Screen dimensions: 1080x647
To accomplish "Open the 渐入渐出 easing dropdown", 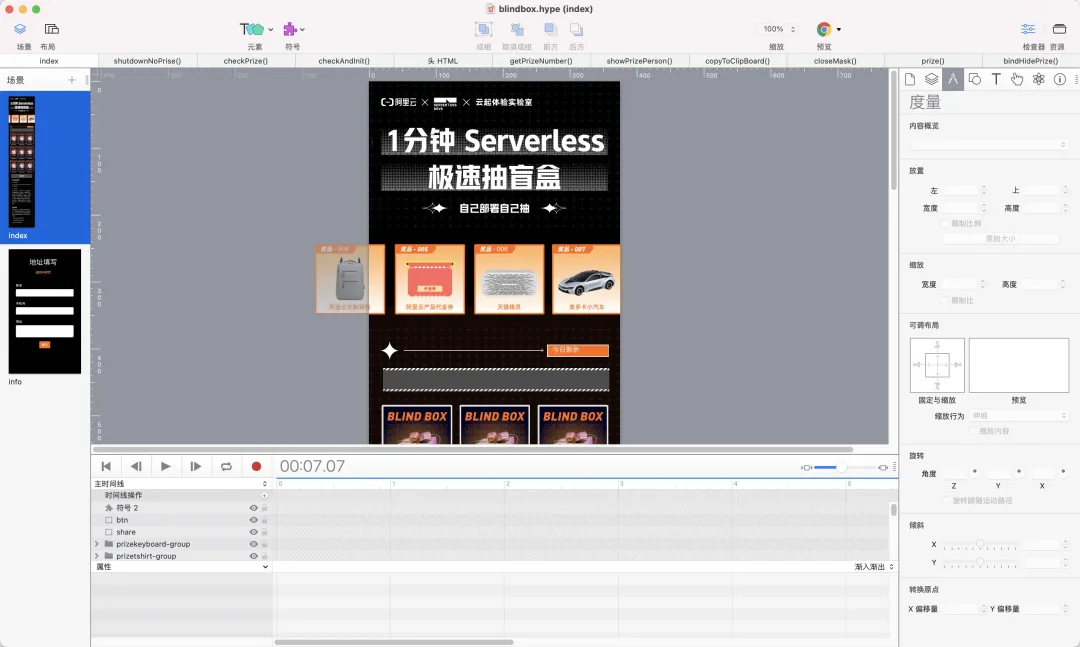I will [x=874, y=567].
